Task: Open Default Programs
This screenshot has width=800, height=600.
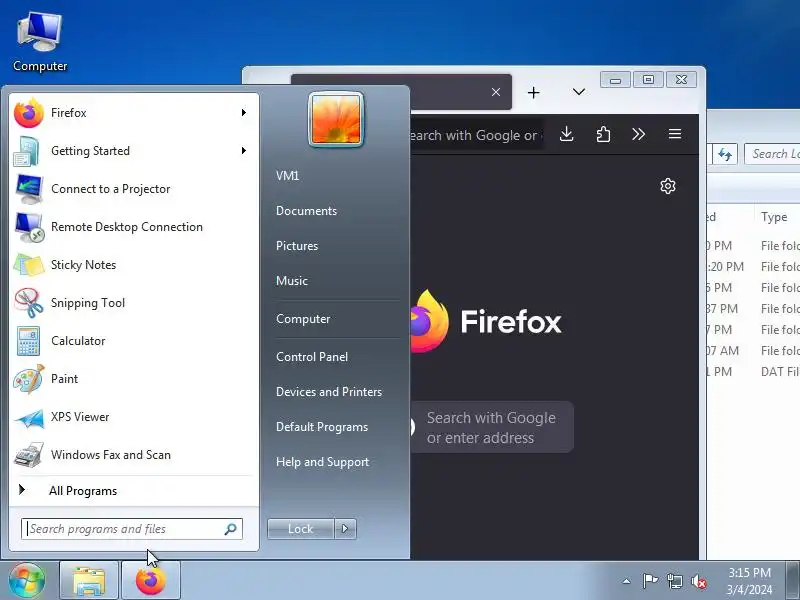Action: (x=322, y=427)
